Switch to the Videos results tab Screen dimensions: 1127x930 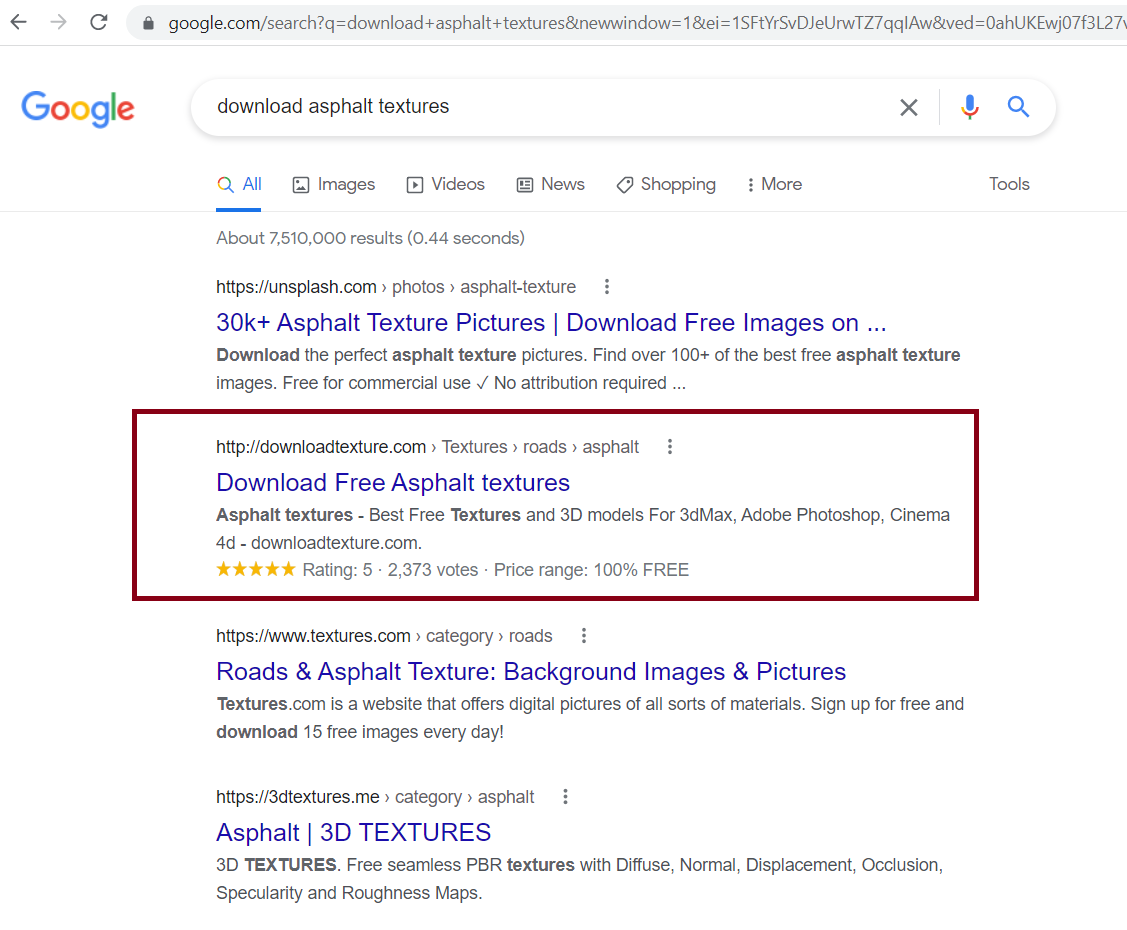pyautogui.click(x=446, y=184)
